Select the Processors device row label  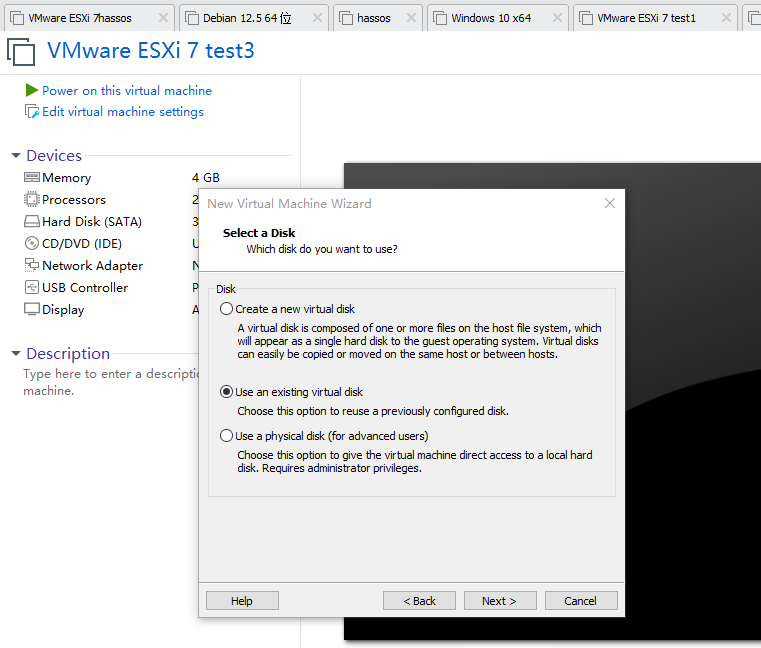[x=74, y=199]
